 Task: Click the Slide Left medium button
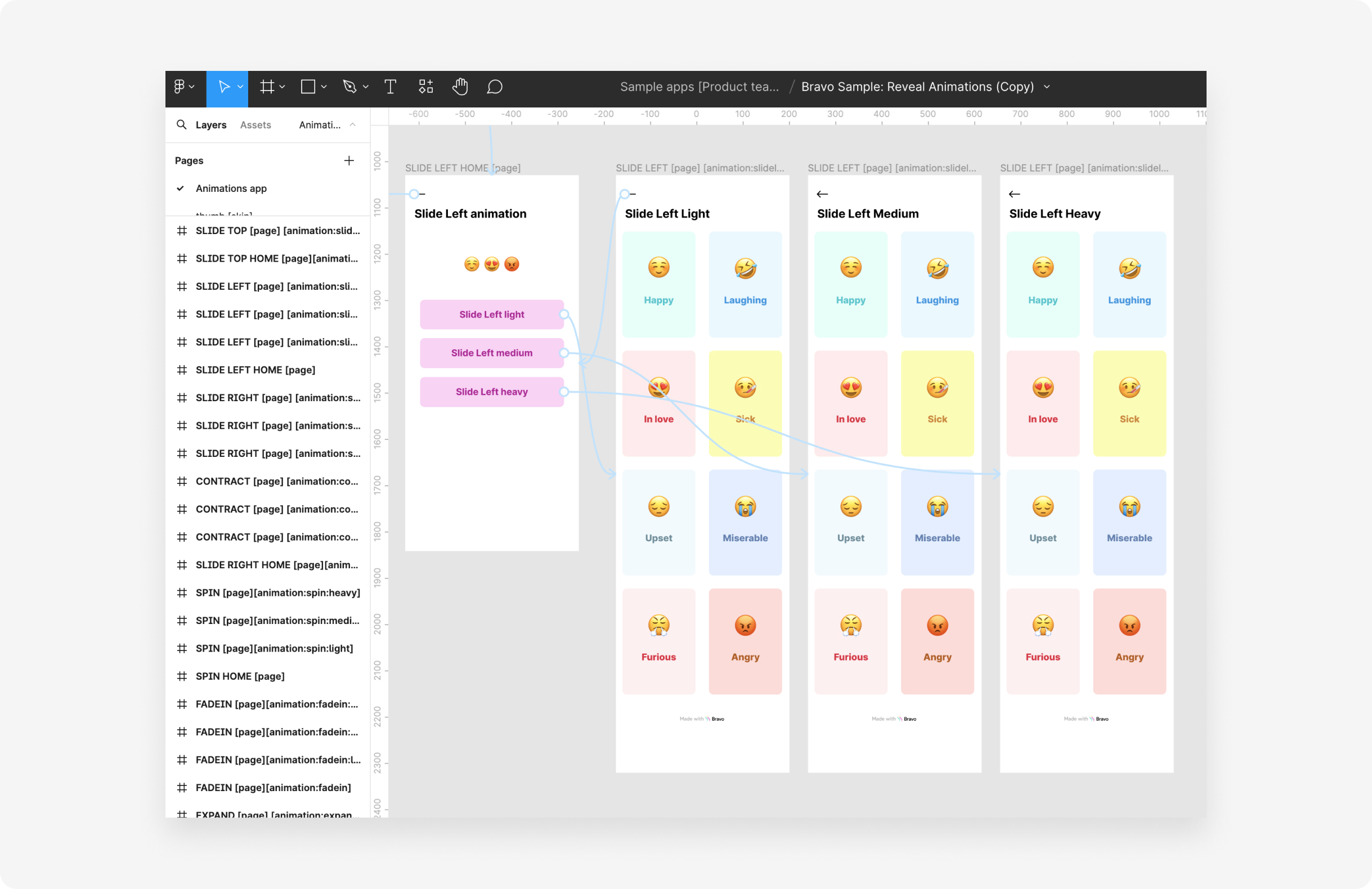[491, 353]
